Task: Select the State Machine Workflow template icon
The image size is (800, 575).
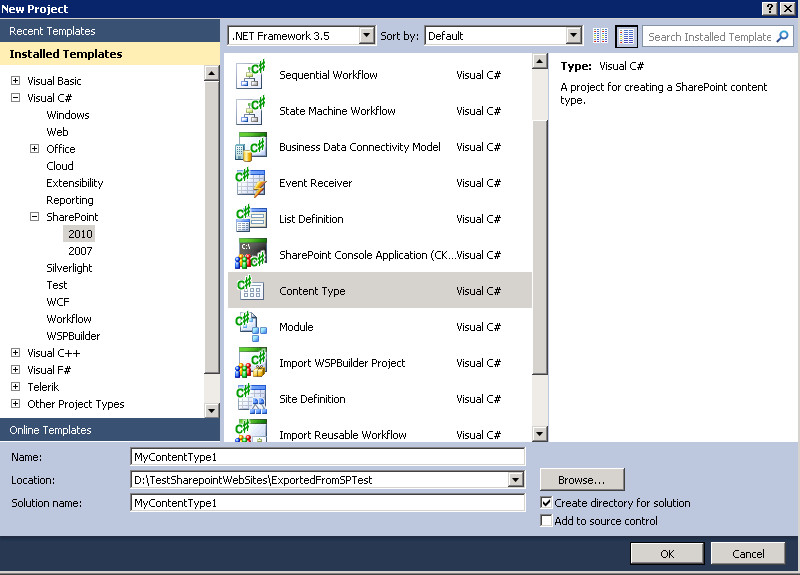Action: 251,111
